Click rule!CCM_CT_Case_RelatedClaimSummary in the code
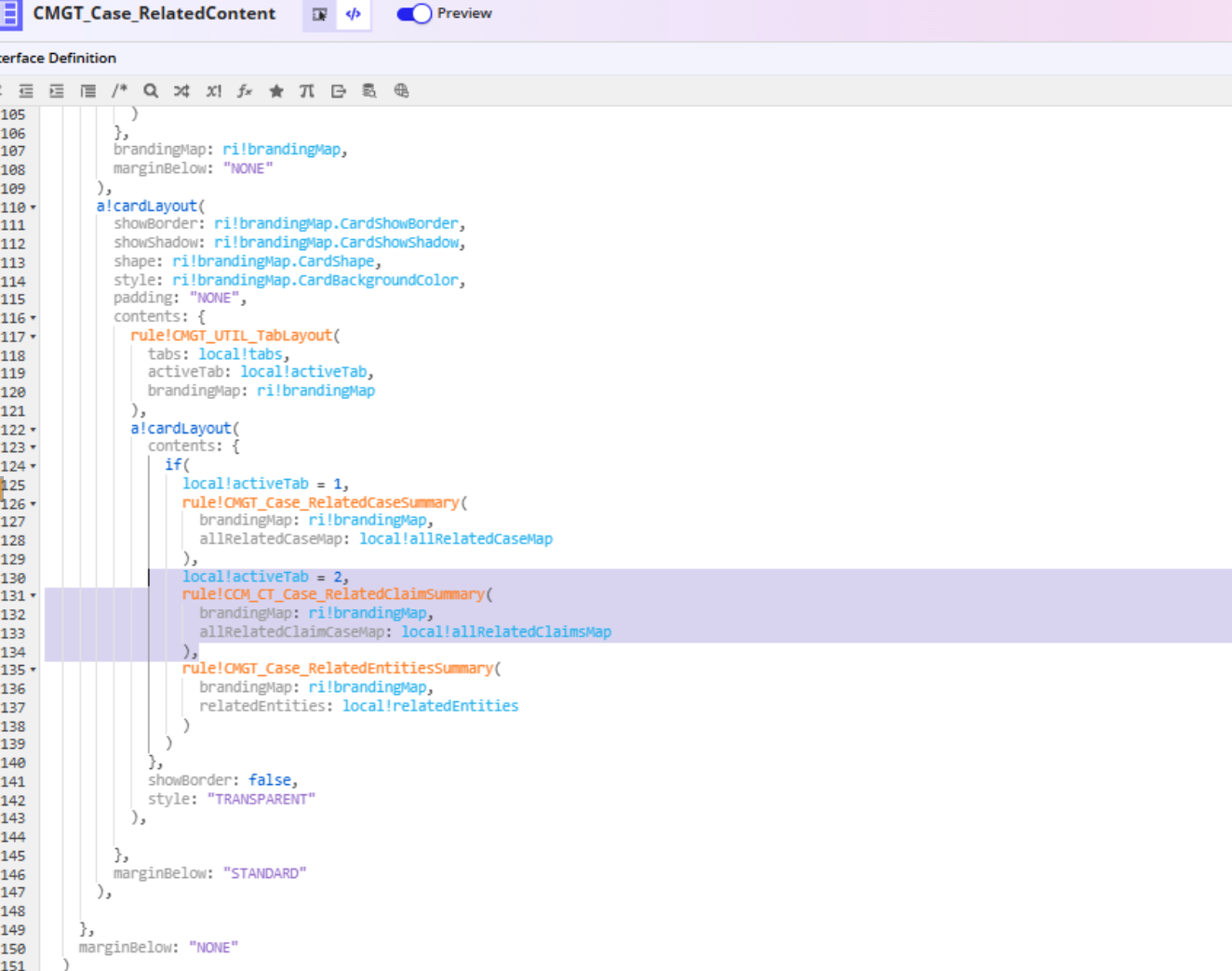This screenshot has height=971, width=1232. pos(334,594)
